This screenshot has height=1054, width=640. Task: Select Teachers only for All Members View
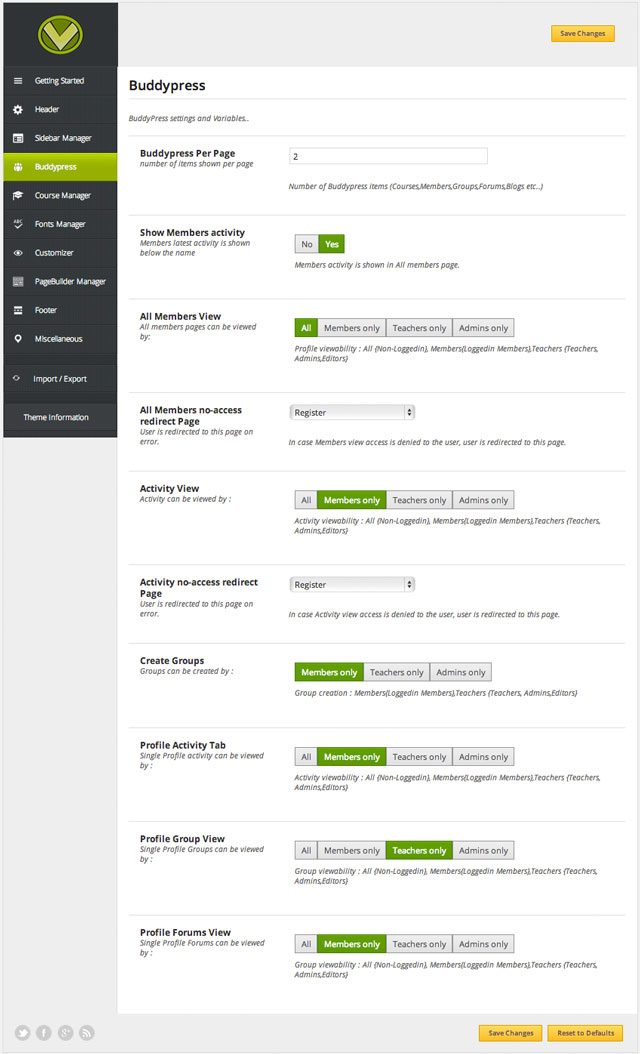pos(419,328)
